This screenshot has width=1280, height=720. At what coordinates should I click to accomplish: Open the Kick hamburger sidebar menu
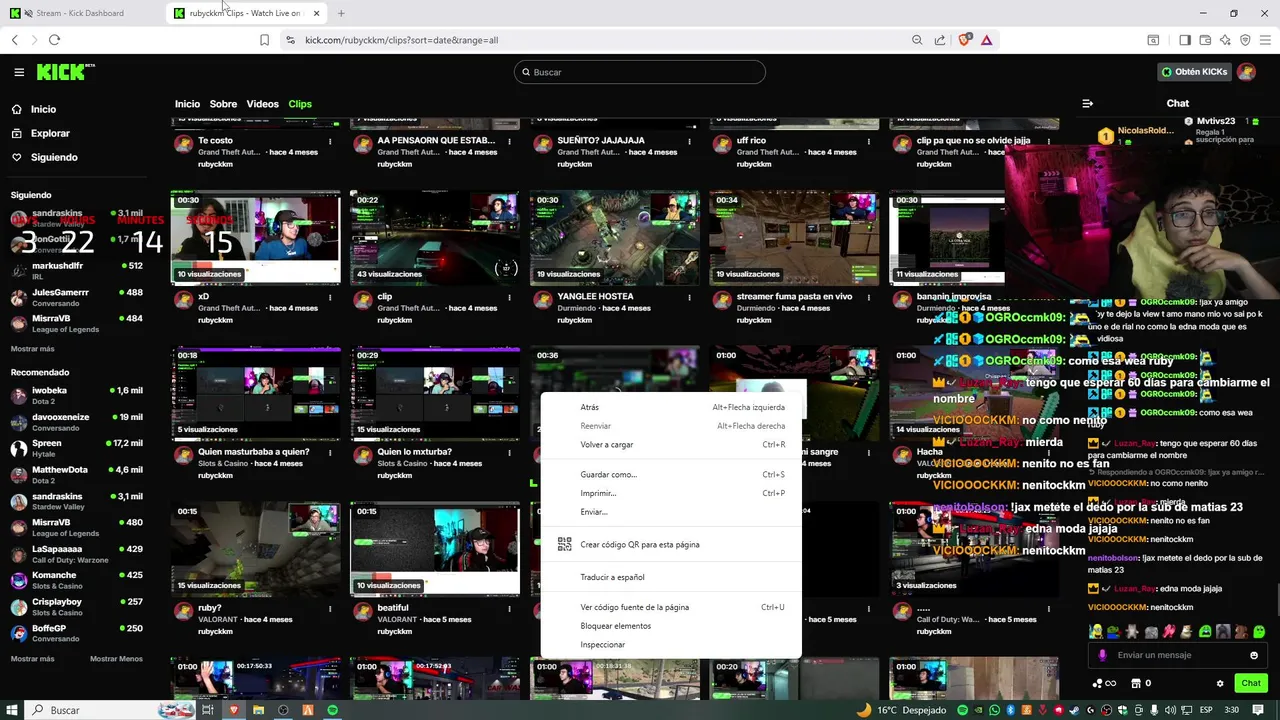[19, 72]
